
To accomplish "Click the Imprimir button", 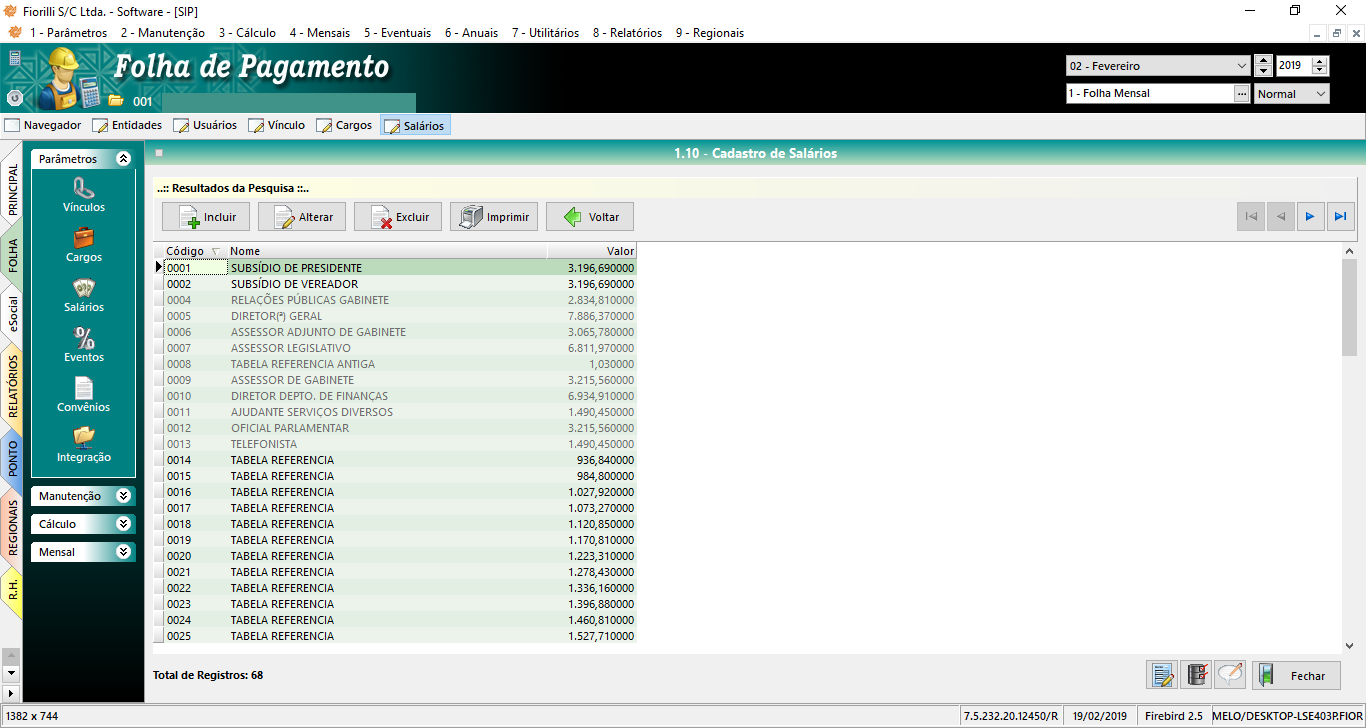I will tap(494, 217).
